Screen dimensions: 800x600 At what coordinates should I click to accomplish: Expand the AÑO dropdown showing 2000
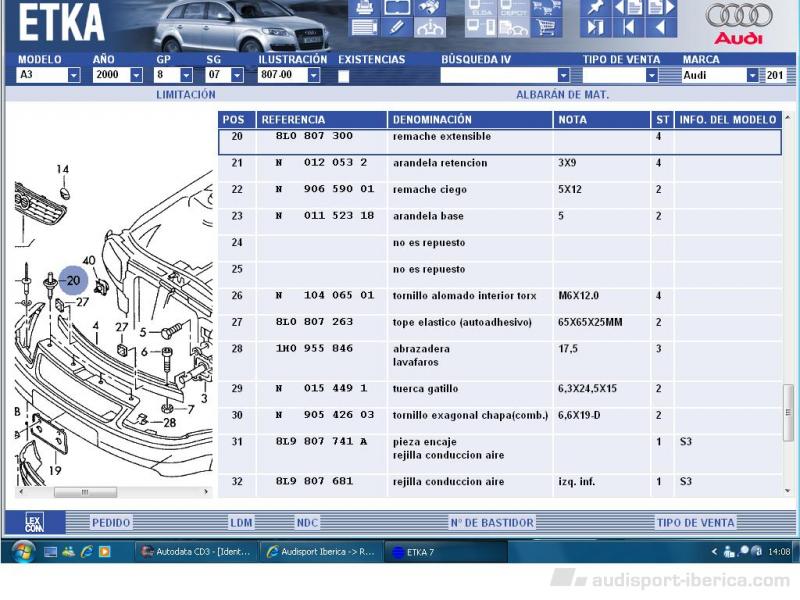[136, 75]
